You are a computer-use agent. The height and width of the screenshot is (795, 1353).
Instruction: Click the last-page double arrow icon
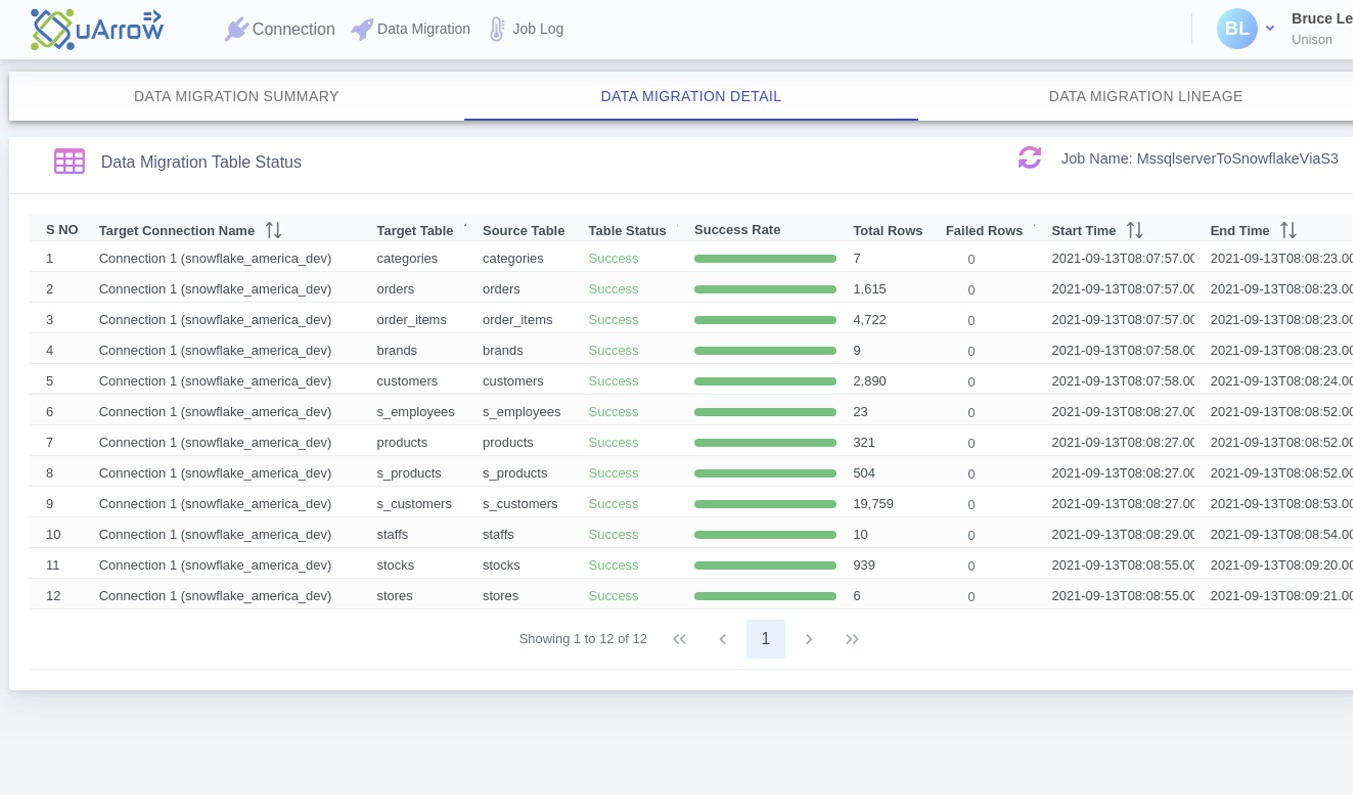[x=853, y=638]
